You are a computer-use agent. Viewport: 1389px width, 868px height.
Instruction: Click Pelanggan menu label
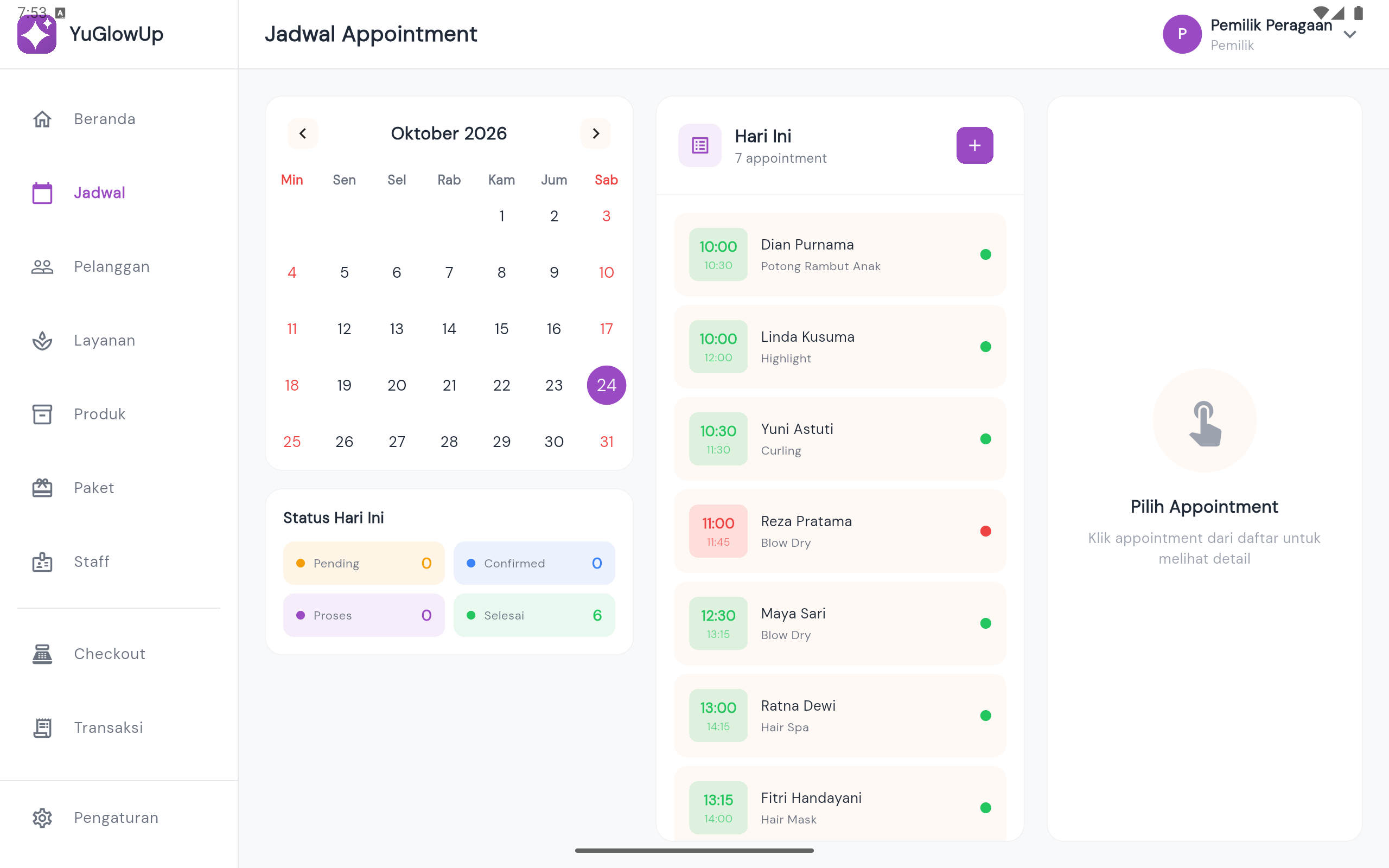coord(112,266)
